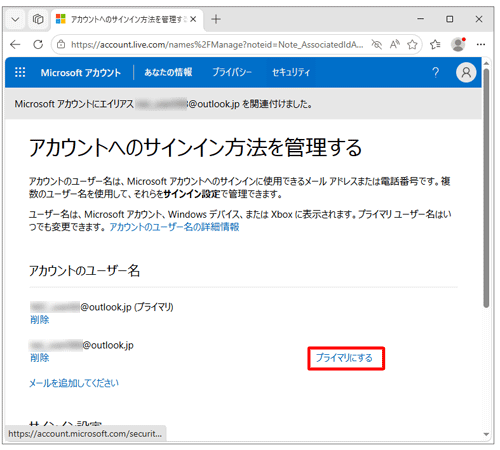This screenshot has width=500, height=450.
Task: Start Read aloud from address bar
Action: [395, 44]
